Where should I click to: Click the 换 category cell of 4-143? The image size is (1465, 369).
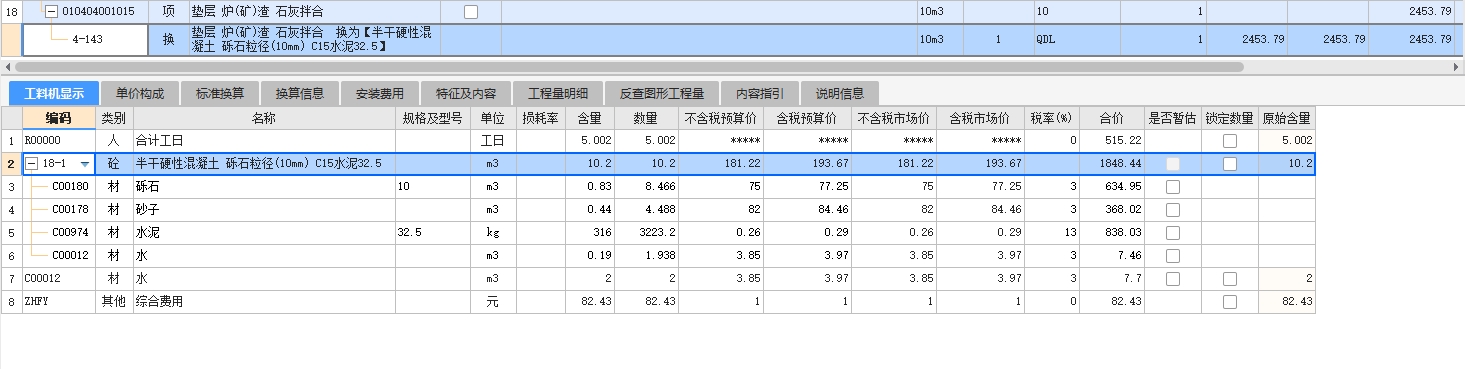(x=167, y=39)
